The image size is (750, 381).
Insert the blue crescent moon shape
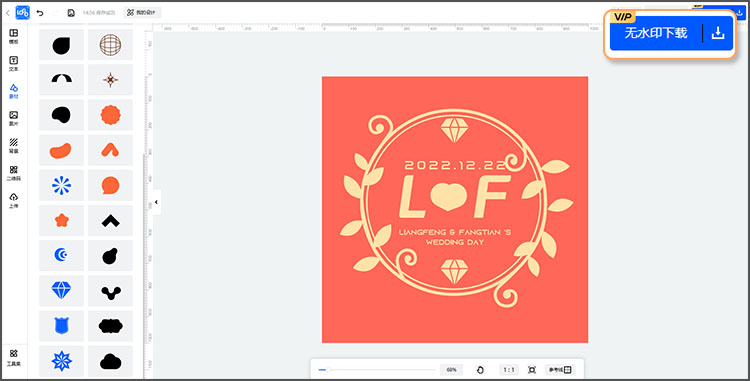61,256
